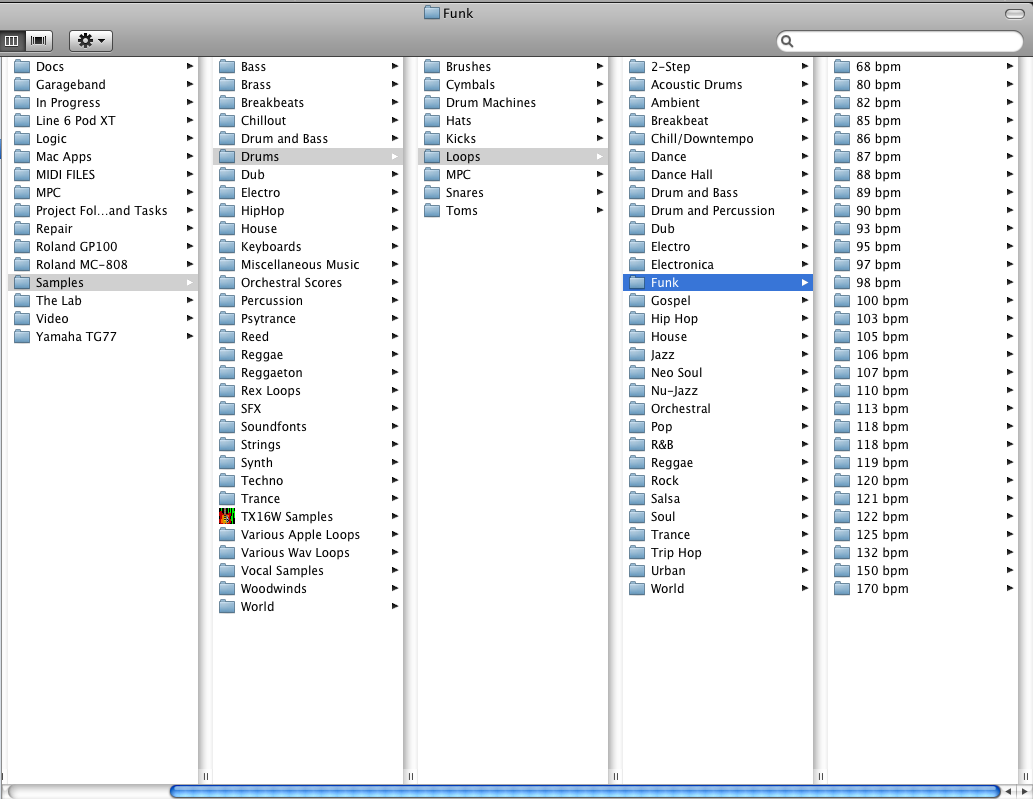Select the Garageband folder icon
This screenshot has height=799, width=1033.
22,85
